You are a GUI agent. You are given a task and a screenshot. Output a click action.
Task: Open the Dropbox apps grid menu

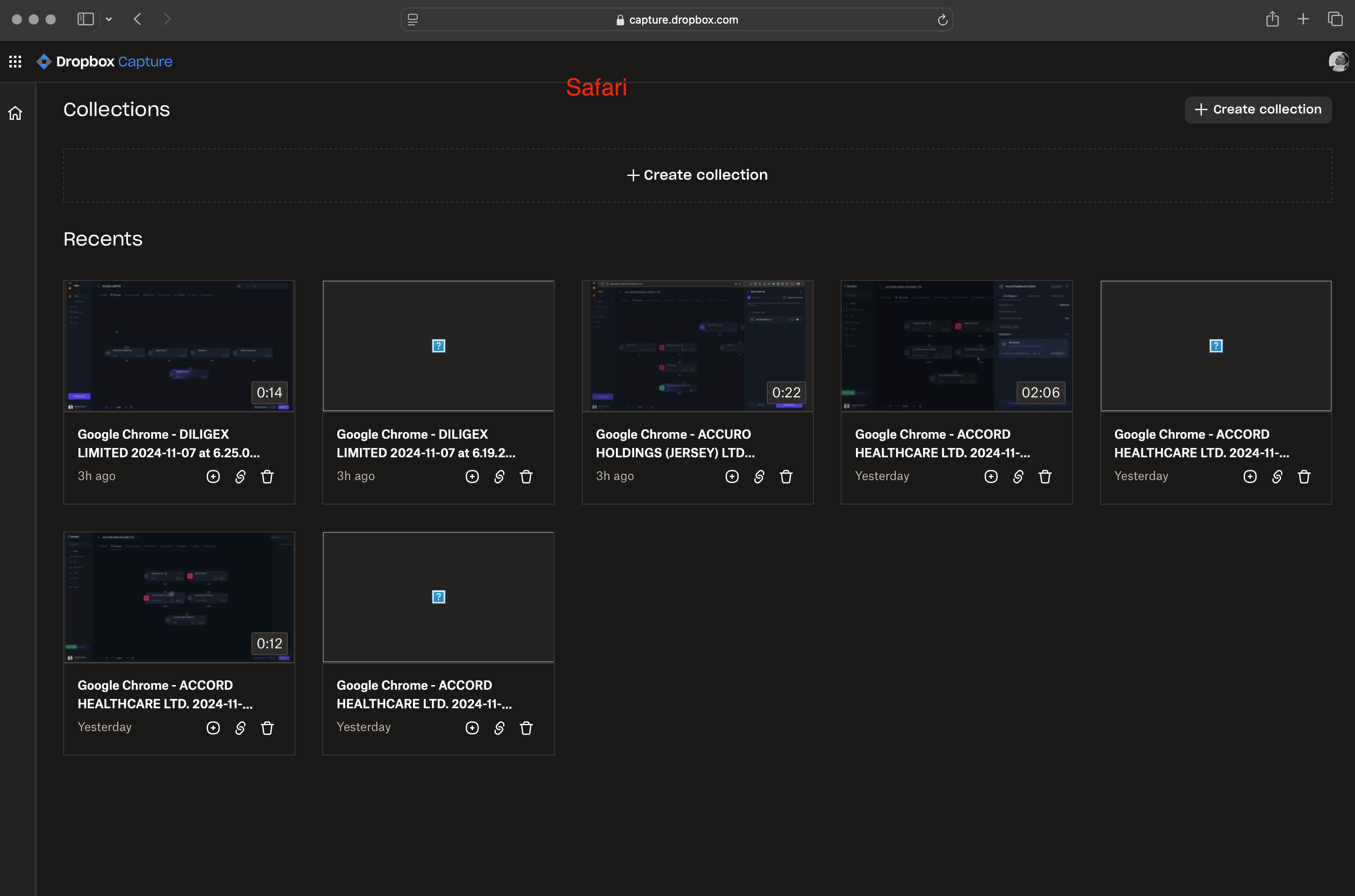16,61
